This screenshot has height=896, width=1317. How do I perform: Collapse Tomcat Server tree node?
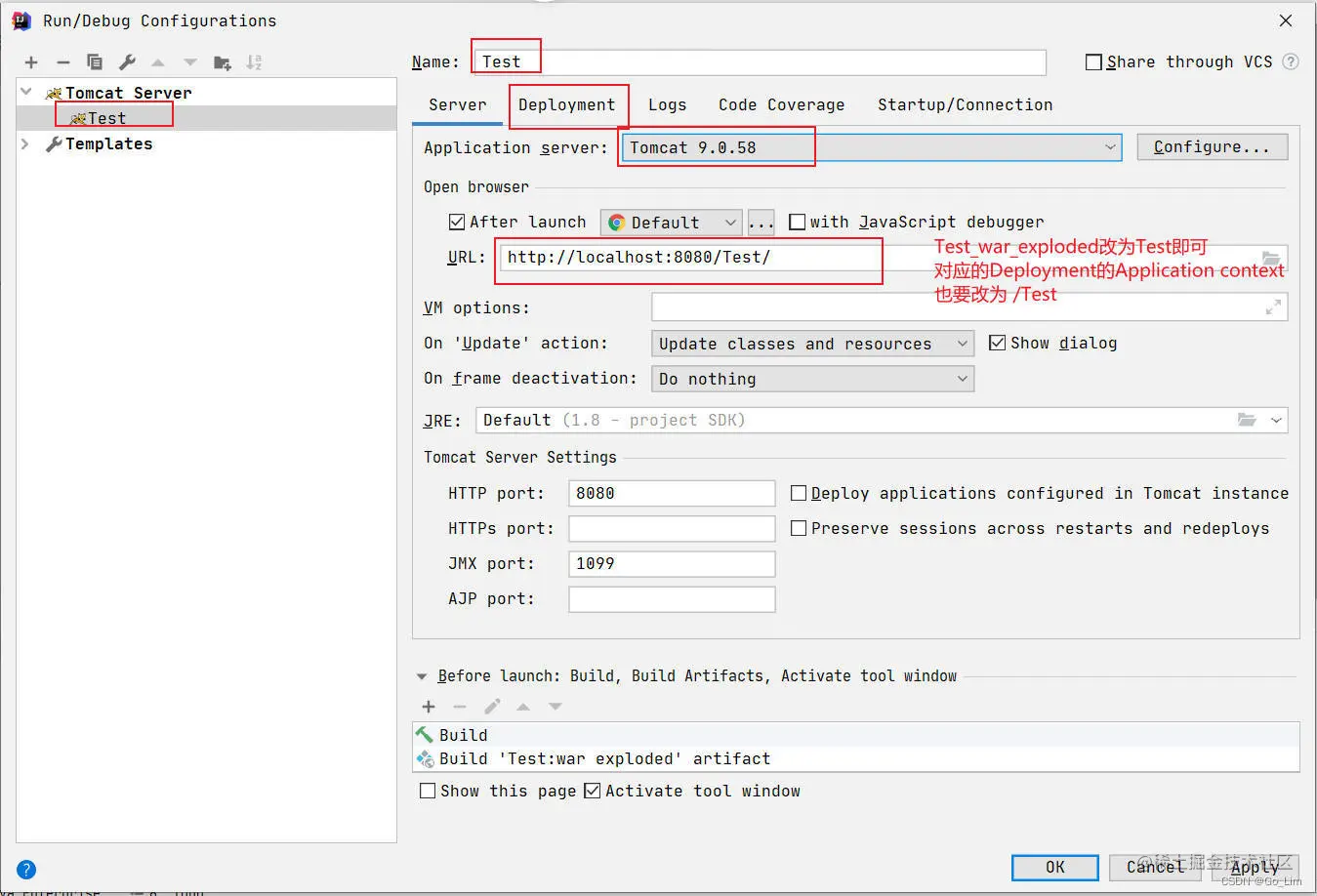[26, 92]
